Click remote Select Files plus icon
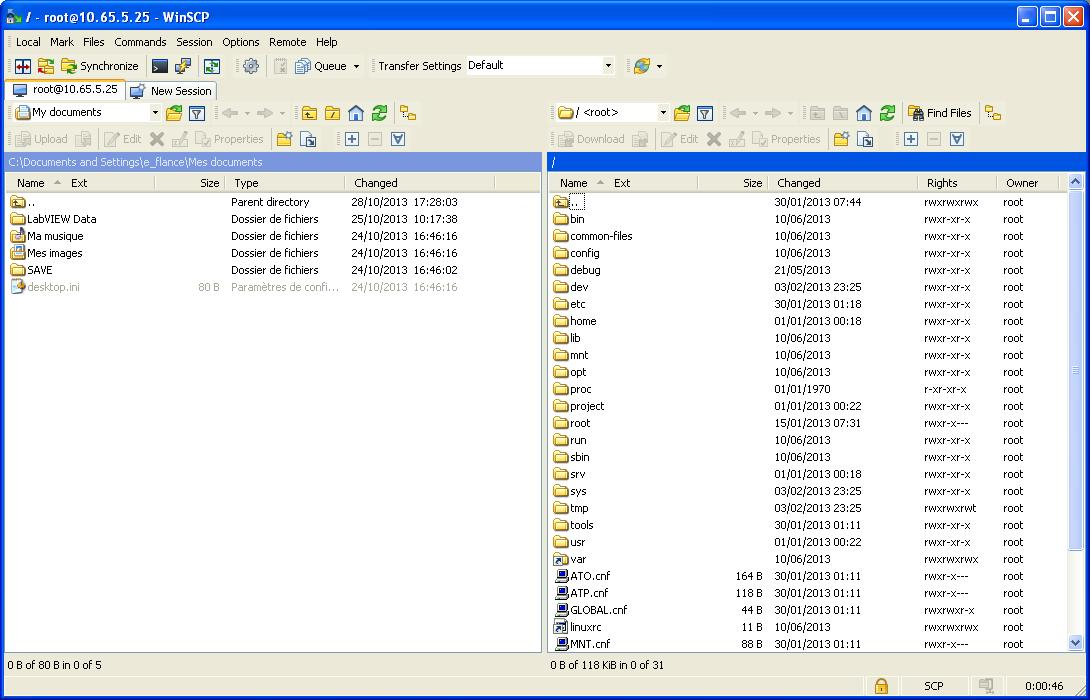 [911, 139]
